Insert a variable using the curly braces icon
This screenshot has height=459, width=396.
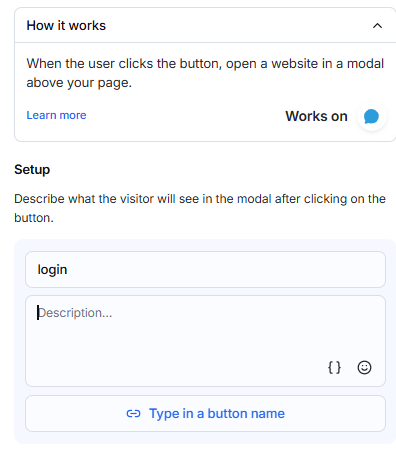pos(334,367)
